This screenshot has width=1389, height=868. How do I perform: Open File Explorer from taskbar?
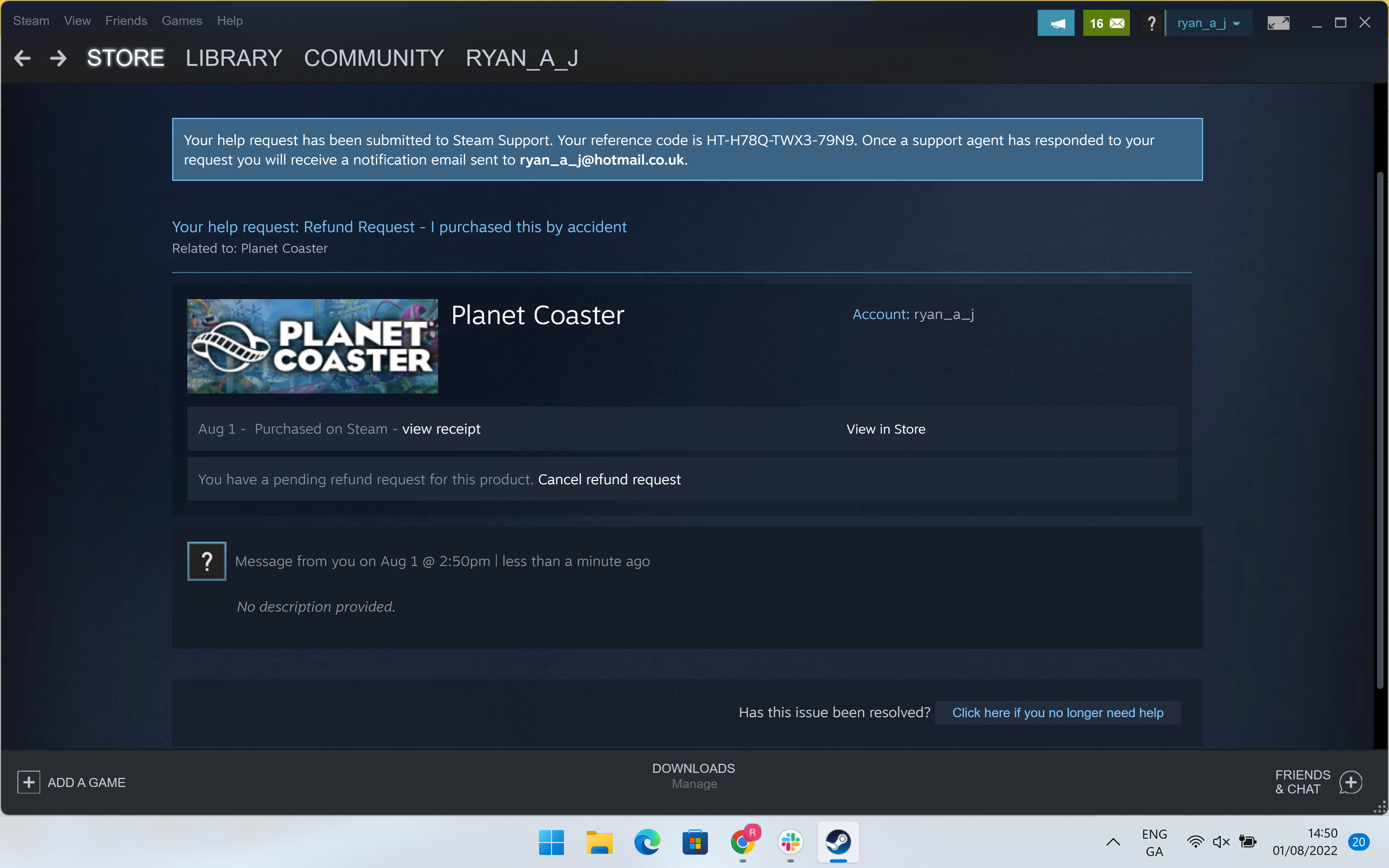click(599, 842)
